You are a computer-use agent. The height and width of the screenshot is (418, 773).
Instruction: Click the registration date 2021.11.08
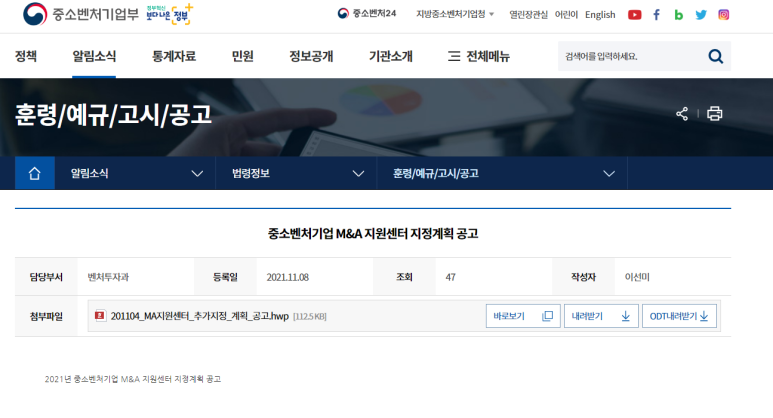tap(287, 278)
